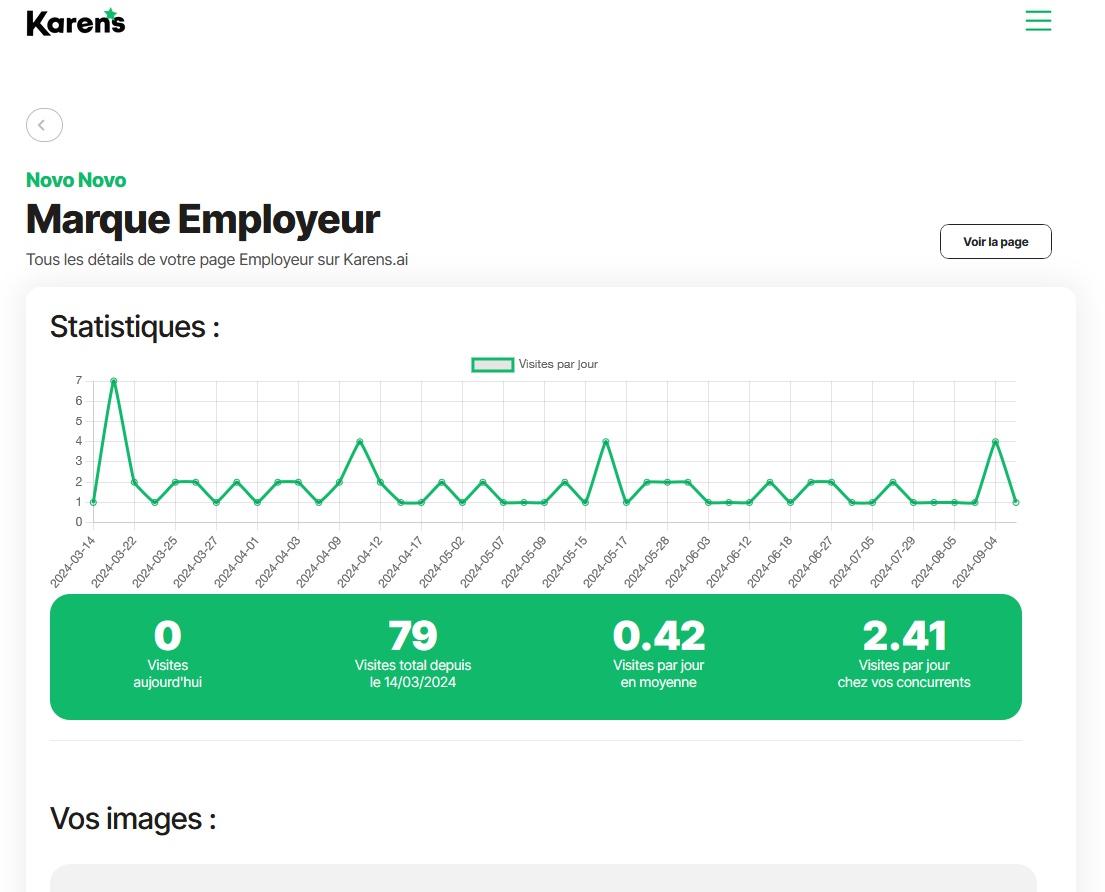Image resolution: width=1105 pixels, height=892 pixels.
Task: Click the 0.42 average visits figure
Action: (x=658, y=636)
